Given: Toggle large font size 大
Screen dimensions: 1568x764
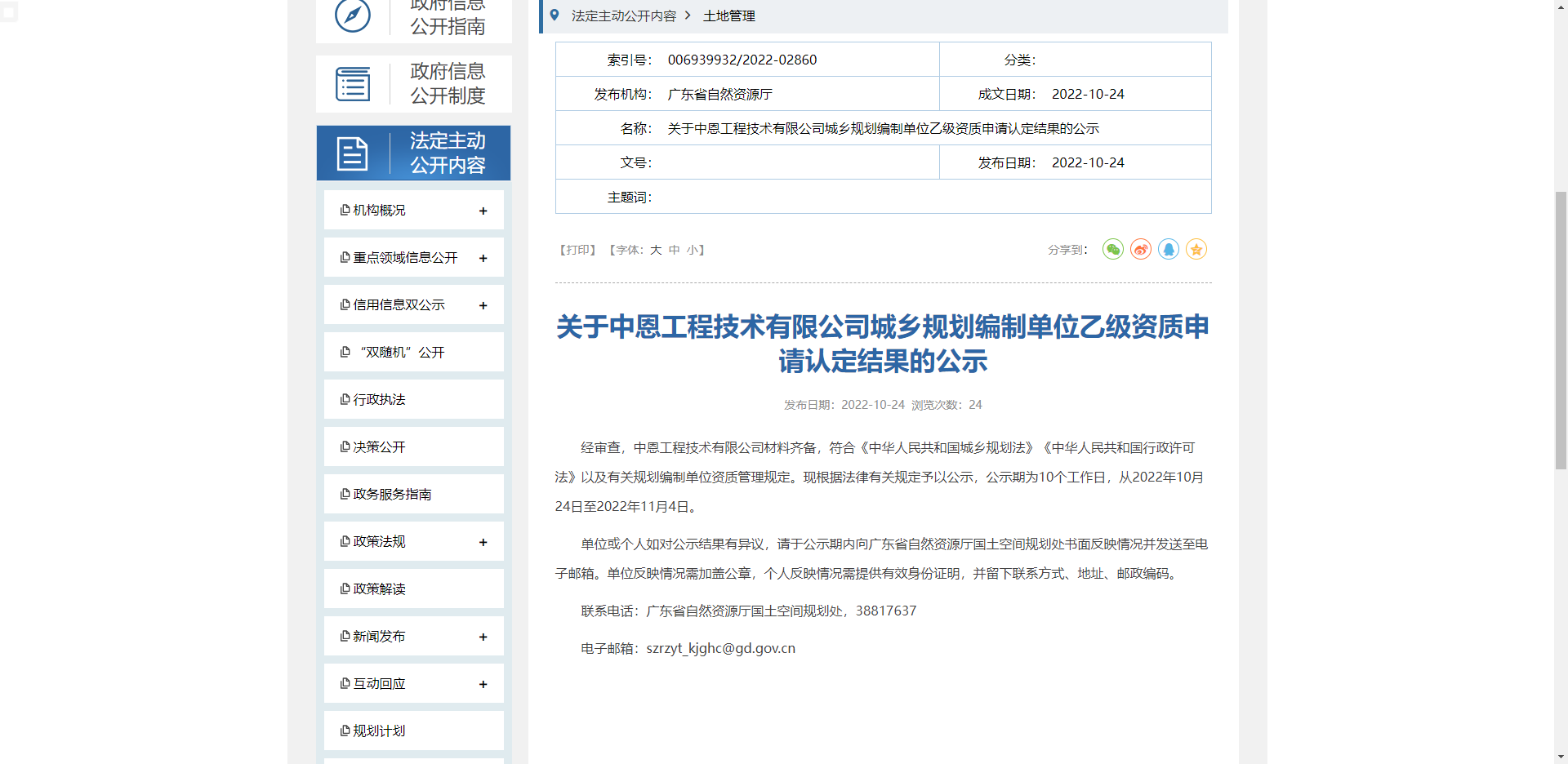Looking at the screenshot, I should pyautogui.click(x=656, y=250).
